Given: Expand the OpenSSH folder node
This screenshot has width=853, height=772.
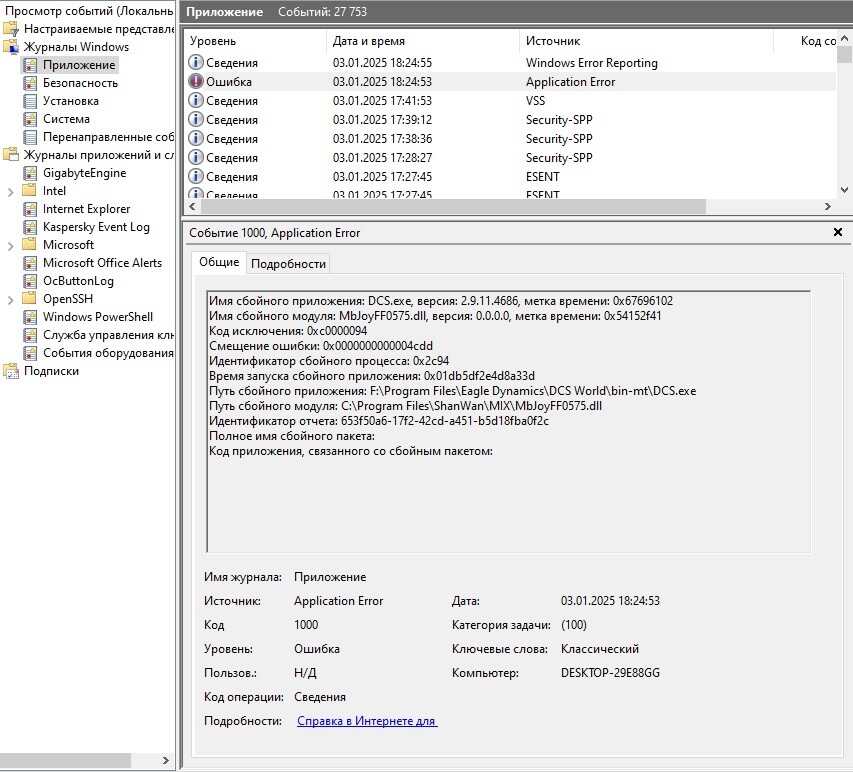Looking at the screenshot, I should click(x=10, y=299).
